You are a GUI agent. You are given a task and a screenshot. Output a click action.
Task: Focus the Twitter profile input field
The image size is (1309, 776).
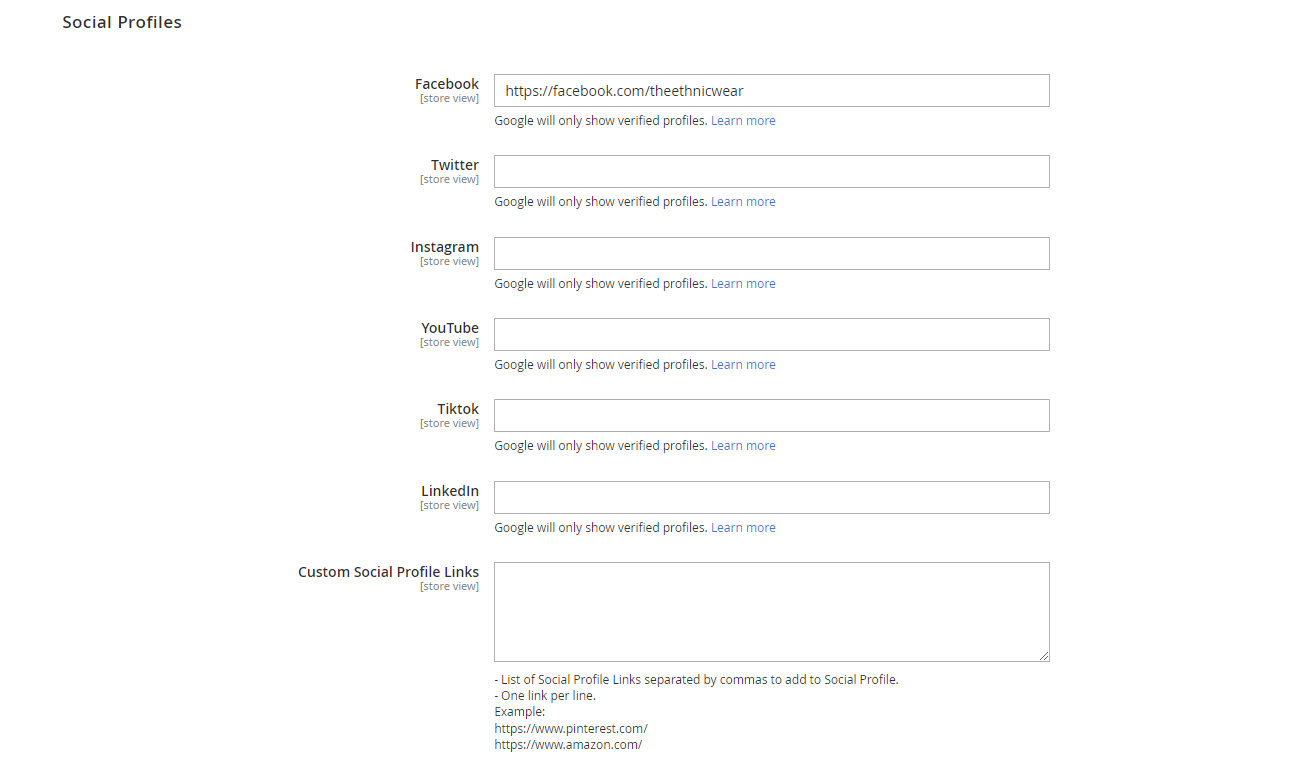coord(771,172)
